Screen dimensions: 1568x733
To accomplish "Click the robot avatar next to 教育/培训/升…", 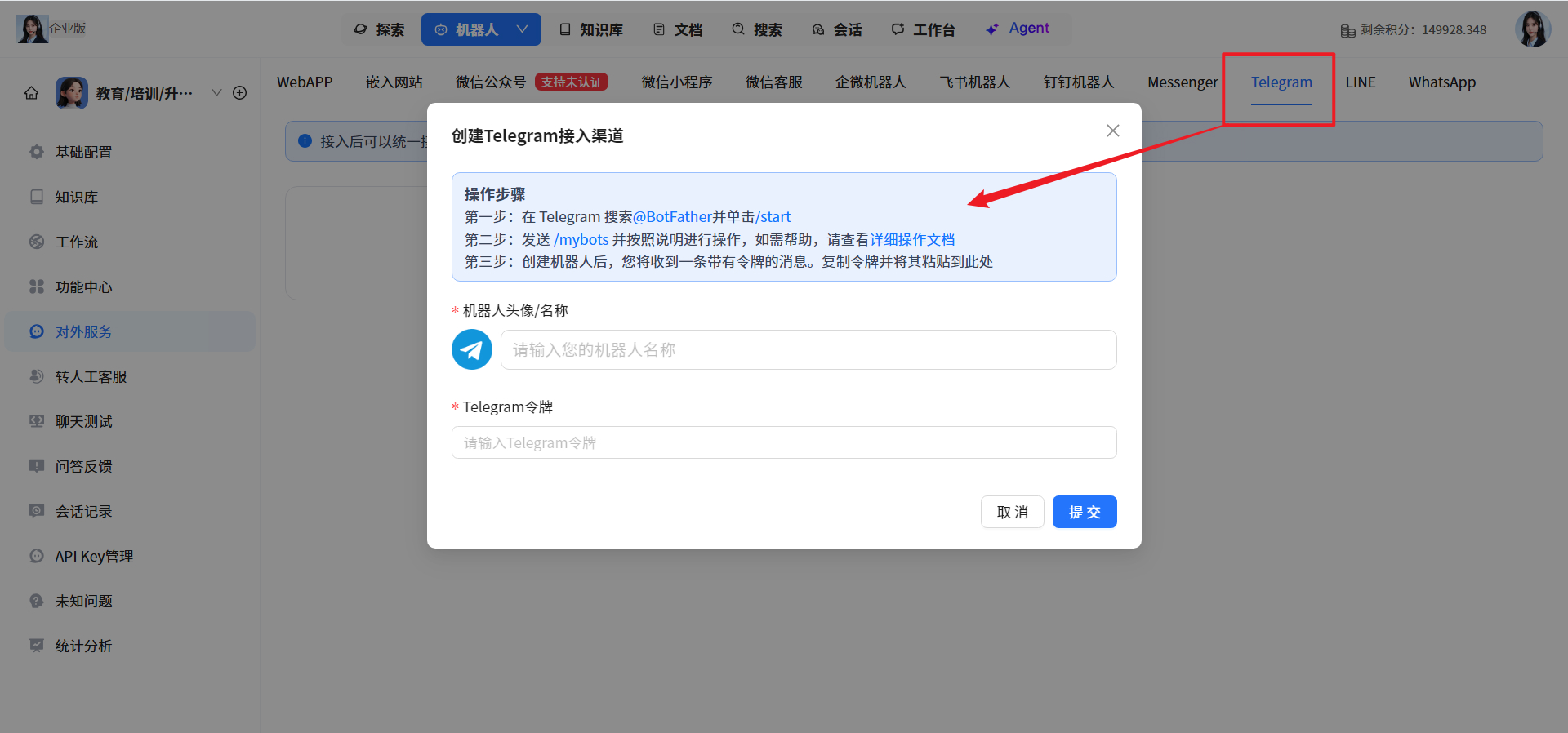I will tap(72, 93).
